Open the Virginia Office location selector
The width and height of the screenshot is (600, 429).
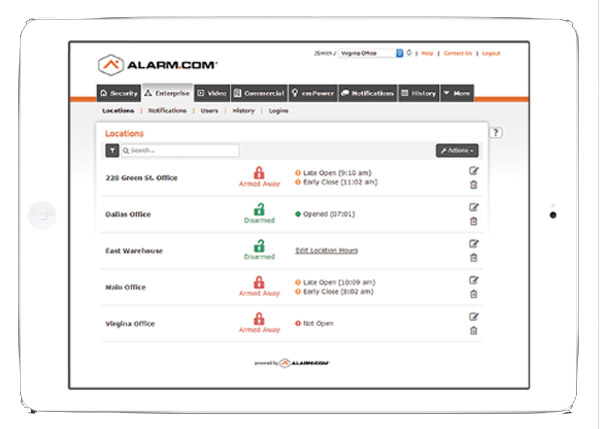(370, 53)
